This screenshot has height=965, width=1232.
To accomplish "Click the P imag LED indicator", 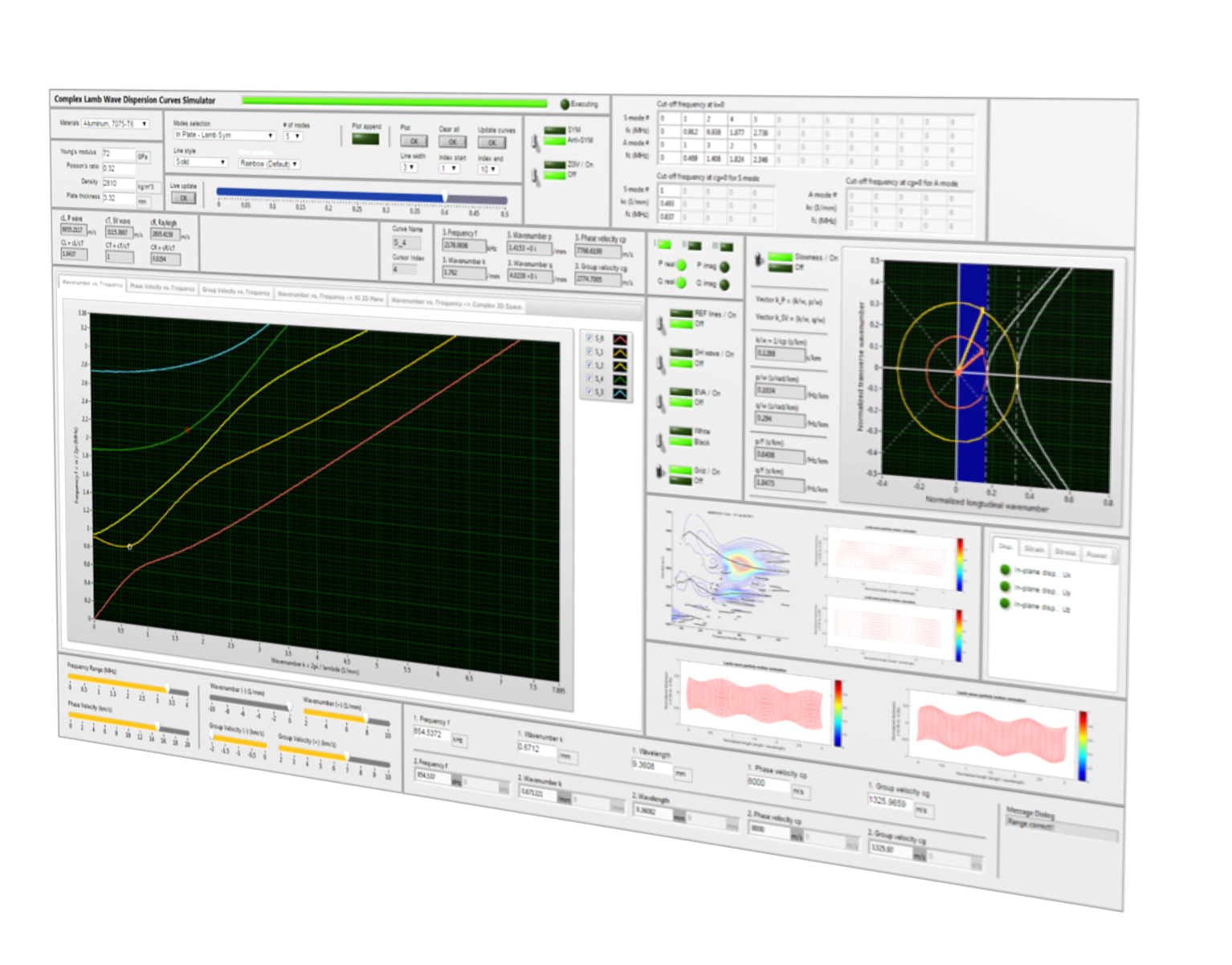I will pyautogui.click(x=724, y=267).
